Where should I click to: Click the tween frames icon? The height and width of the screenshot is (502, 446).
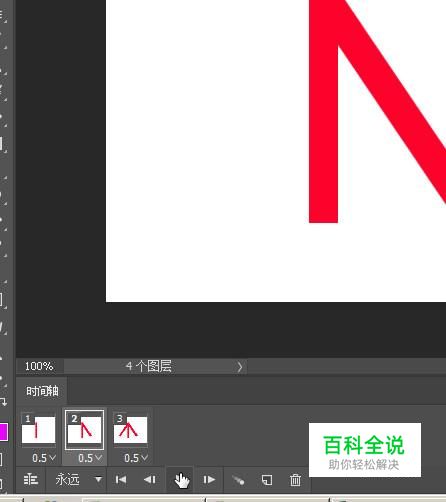[238, 480]
